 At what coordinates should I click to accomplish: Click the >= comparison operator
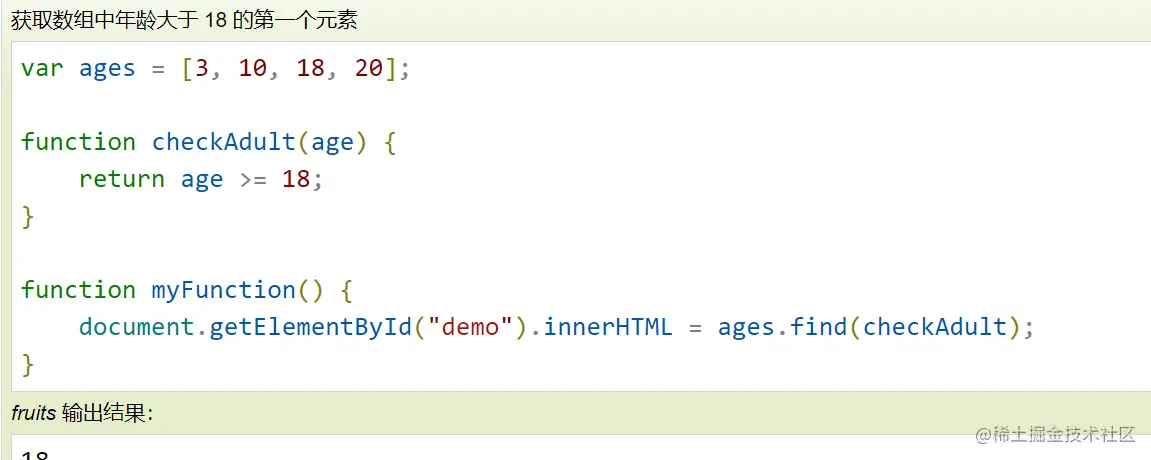click(x=252, y=179)
